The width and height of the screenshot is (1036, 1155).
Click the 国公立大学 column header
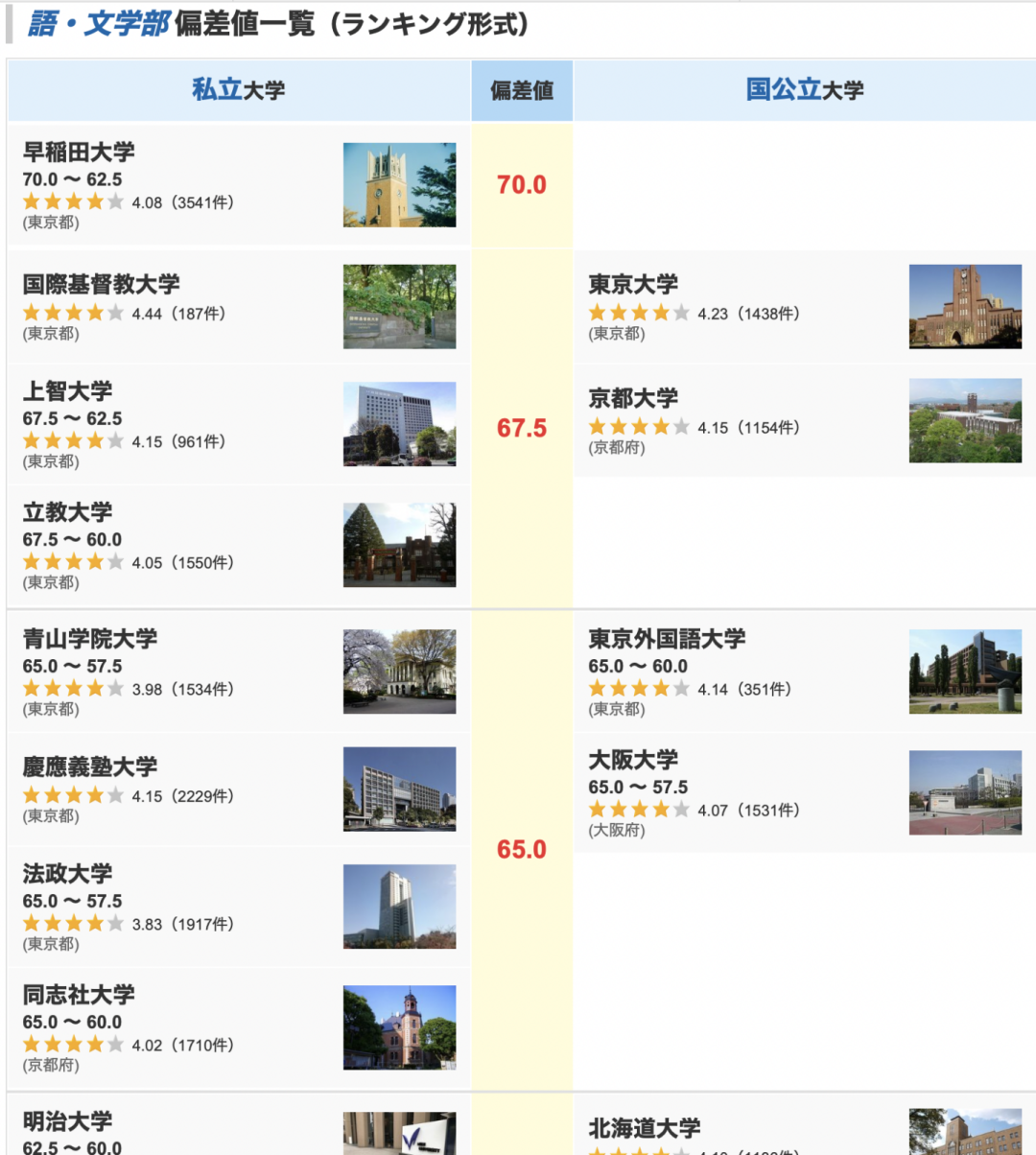[805, 90]
